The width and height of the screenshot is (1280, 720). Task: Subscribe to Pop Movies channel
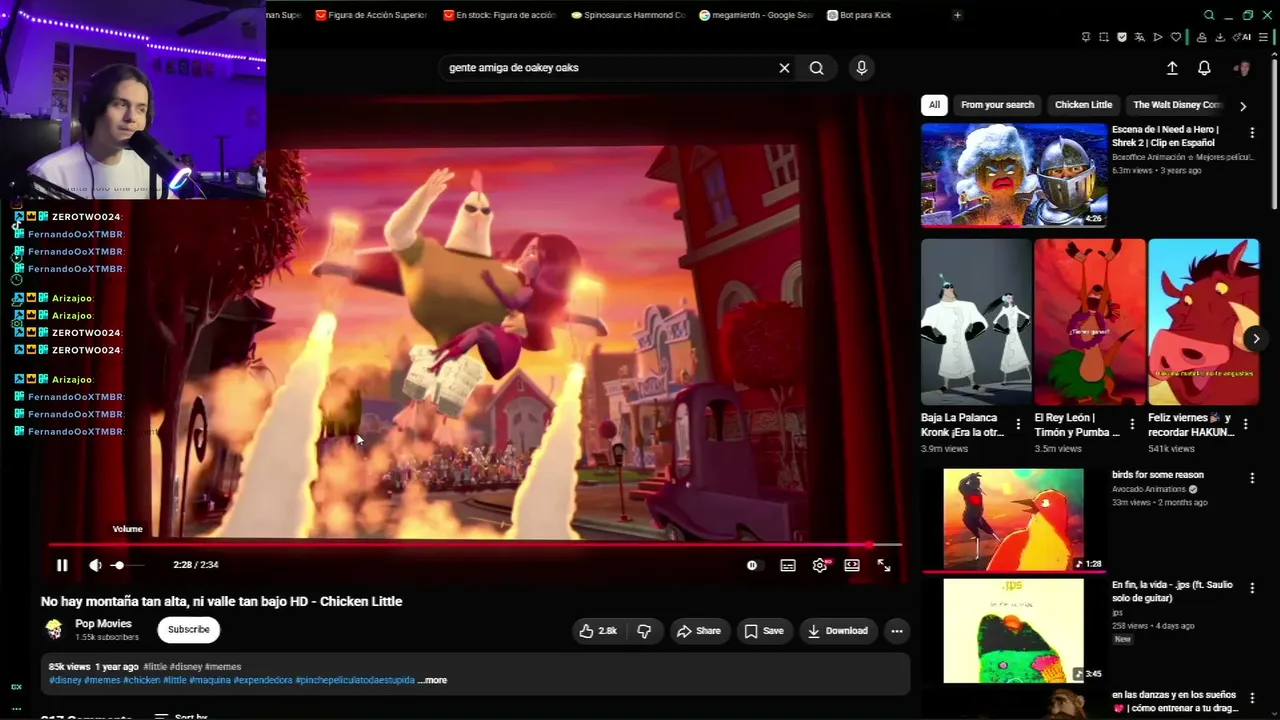(x=189, y=630)
